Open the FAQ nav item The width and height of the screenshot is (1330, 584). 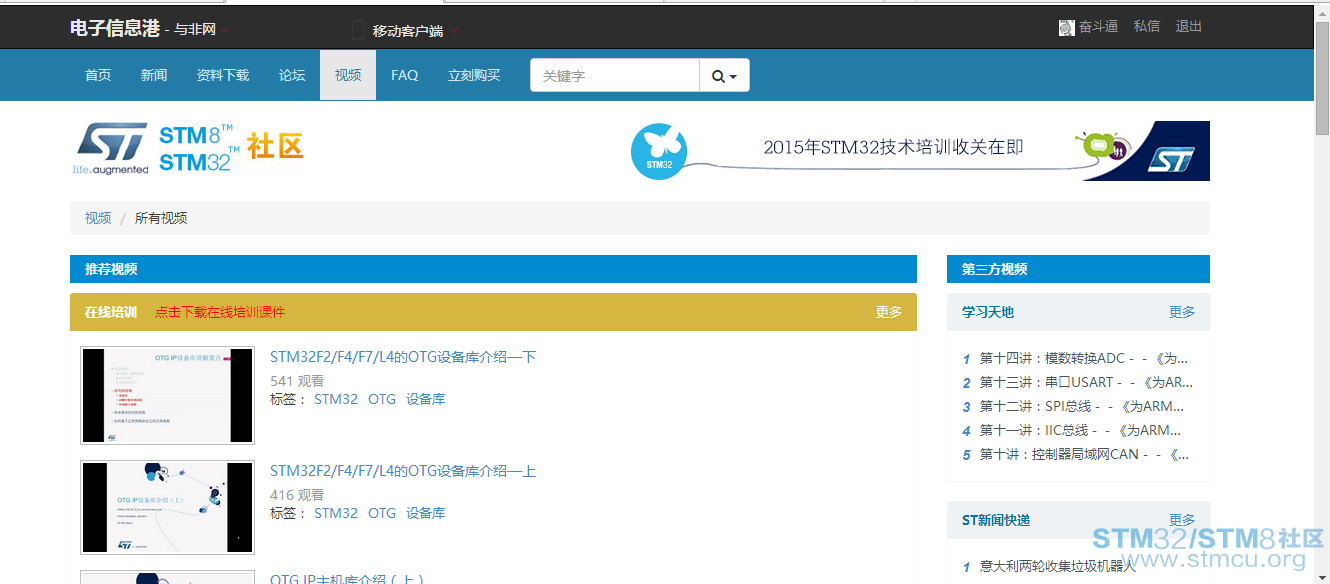tap(405, 75)
